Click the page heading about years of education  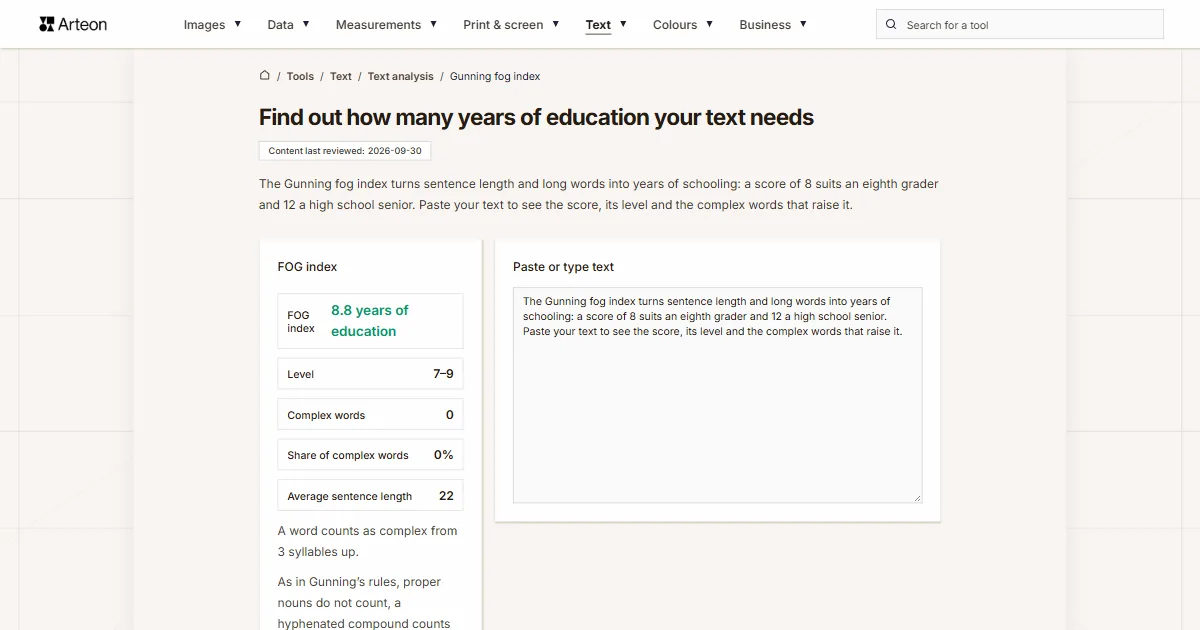tap(536, 117)
